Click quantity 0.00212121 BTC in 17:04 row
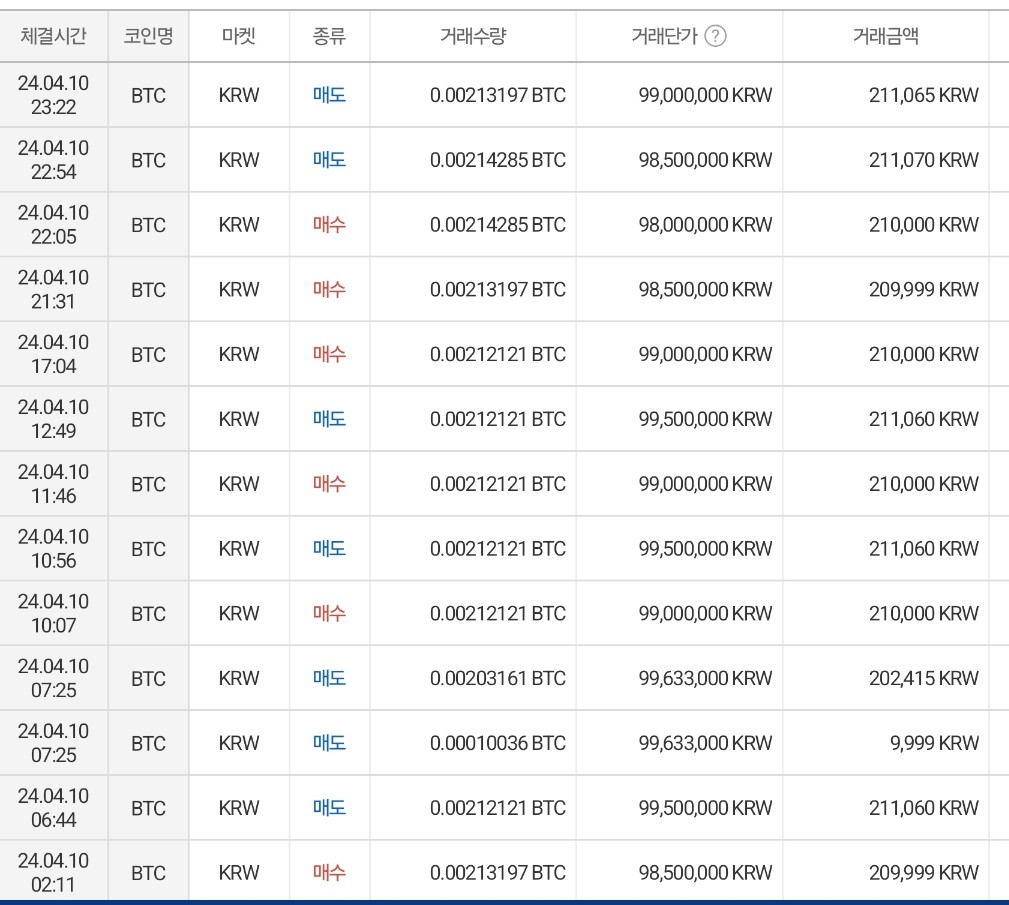The width and height of the screenshot is (1009, 905). click(x=497, y=354)
